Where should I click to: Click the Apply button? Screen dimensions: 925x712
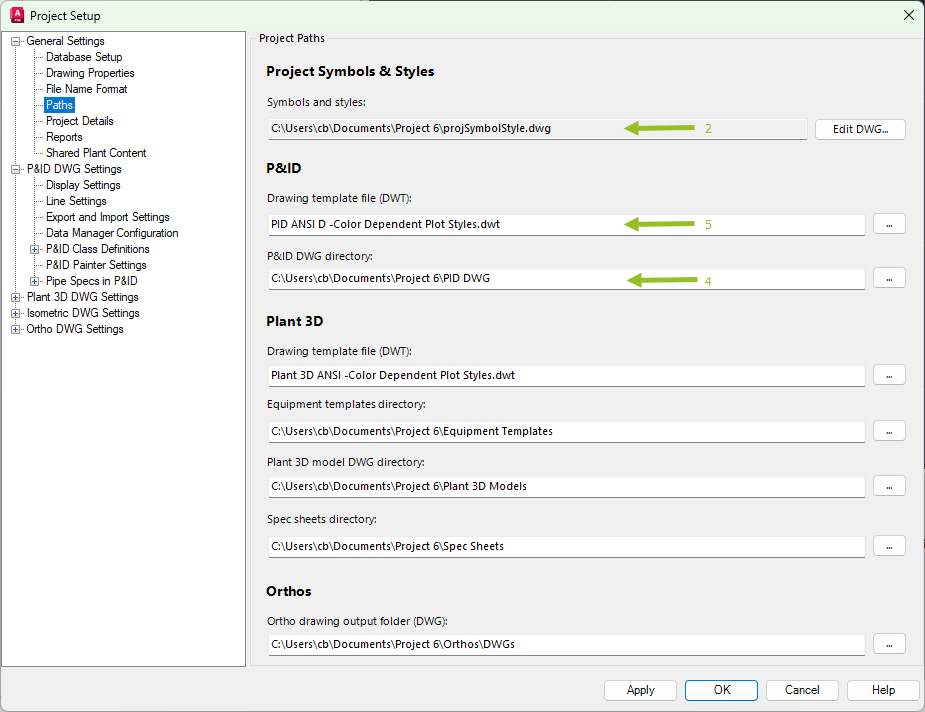click(x=640, y=690)
